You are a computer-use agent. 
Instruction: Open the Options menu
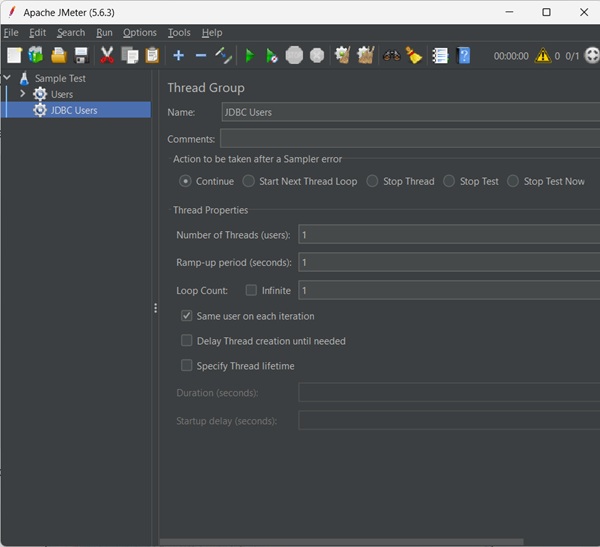point(140,33)
